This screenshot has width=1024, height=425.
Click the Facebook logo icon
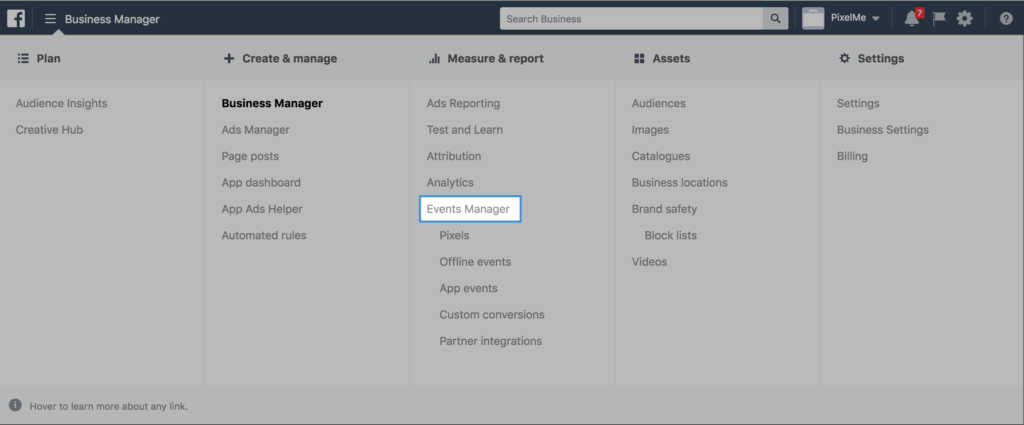click(17, 18)
